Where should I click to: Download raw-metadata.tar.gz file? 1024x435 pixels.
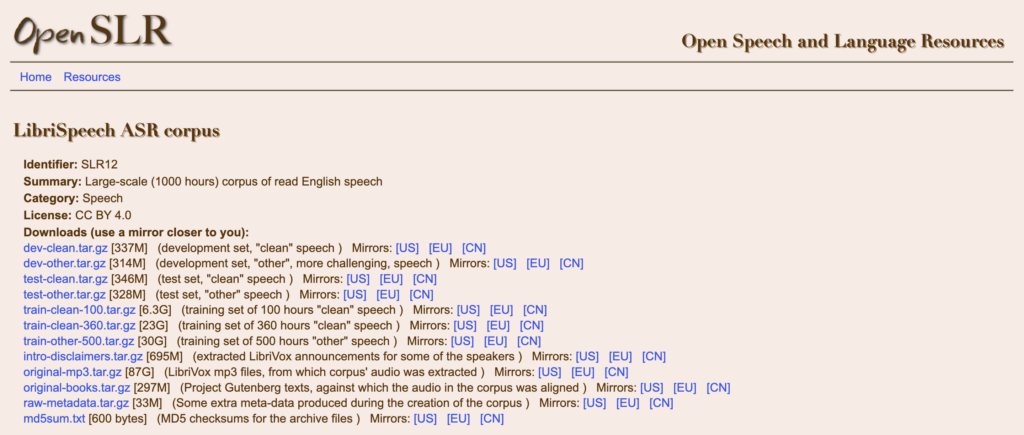(76, 404)
